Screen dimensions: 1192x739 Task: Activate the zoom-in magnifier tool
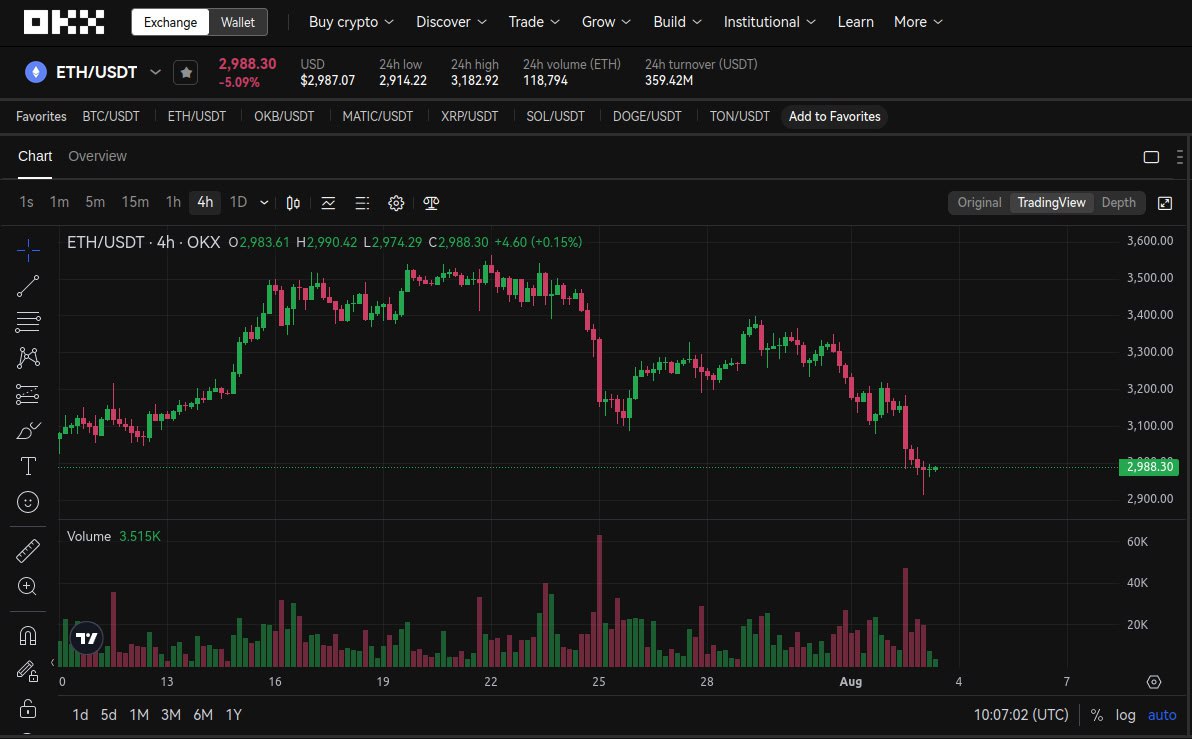click(x=28, y=586)
